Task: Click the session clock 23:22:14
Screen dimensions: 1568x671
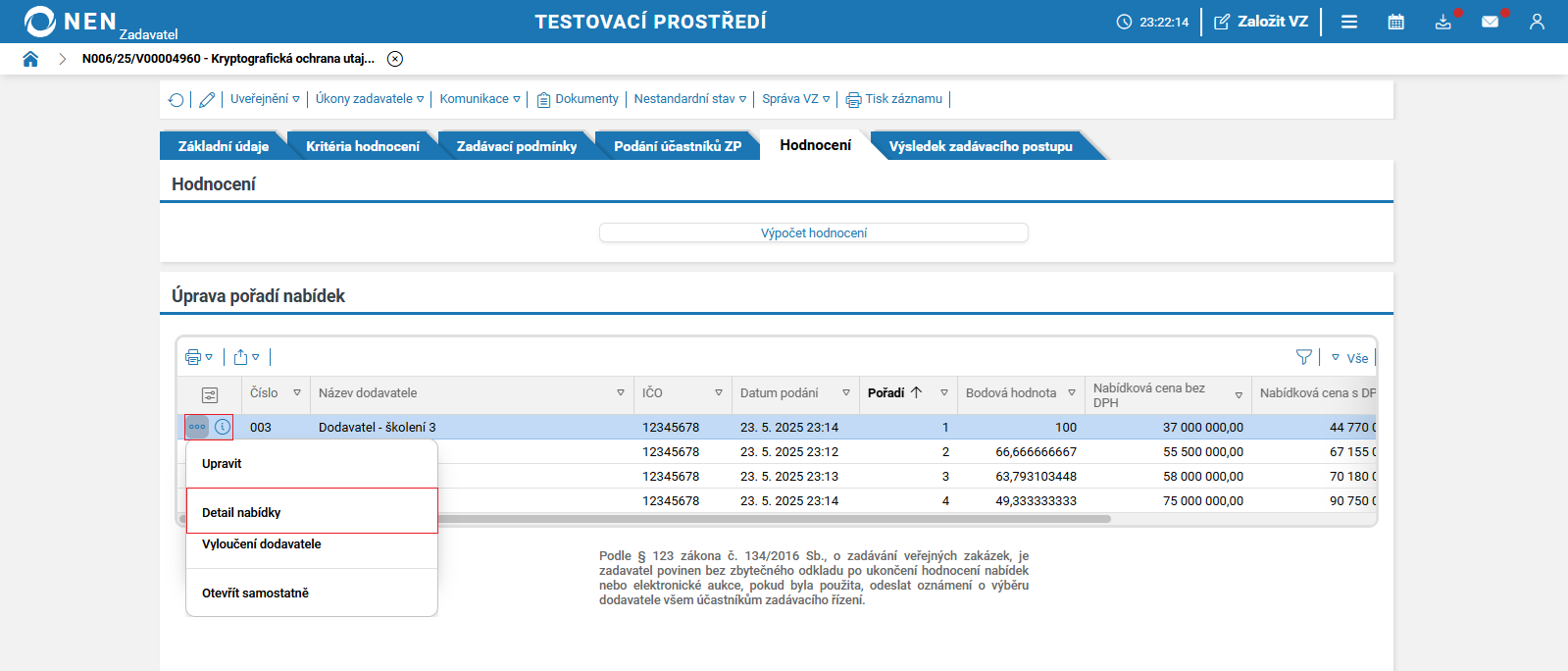Action: (x=1152, y=22)
